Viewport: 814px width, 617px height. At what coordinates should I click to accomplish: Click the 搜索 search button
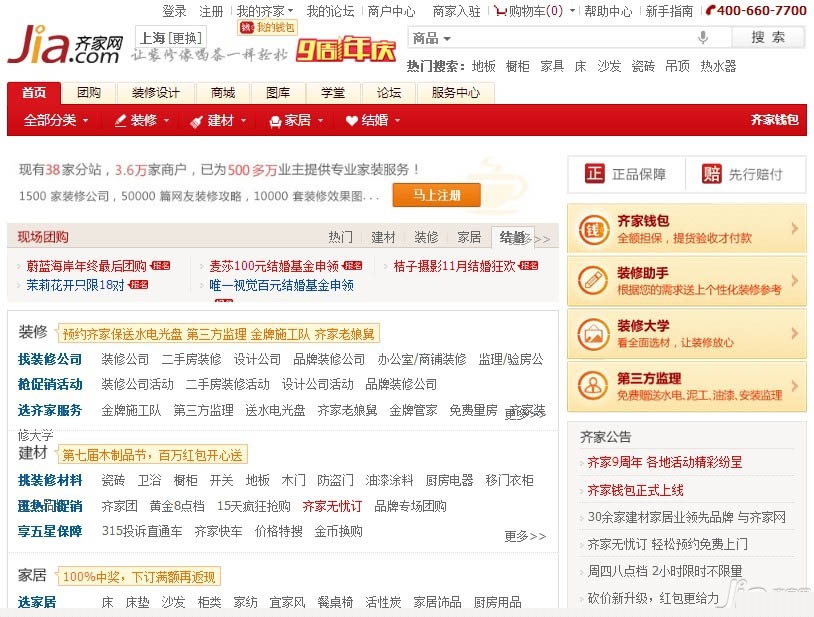pos(768,37)
